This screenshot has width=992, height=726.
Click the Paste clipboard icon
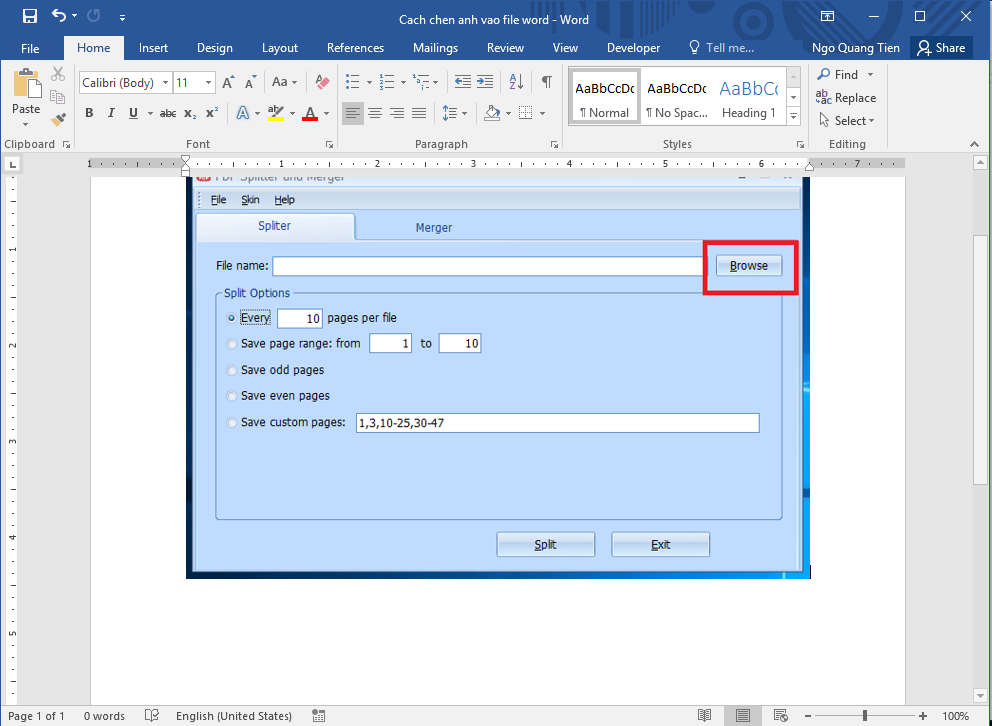coord(26,83)
